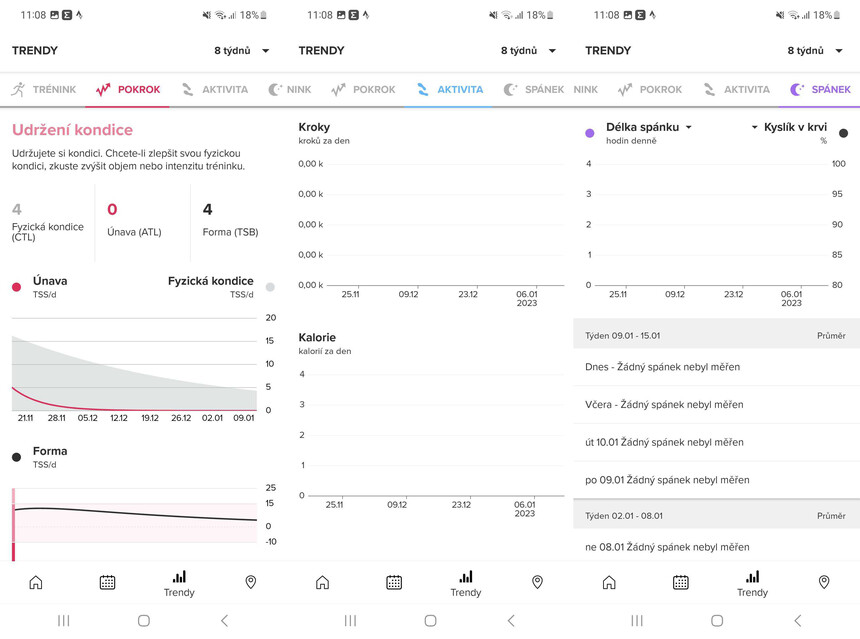
Task: Toggle the Fyzická kondice grey dot
Action: [270, 287]
